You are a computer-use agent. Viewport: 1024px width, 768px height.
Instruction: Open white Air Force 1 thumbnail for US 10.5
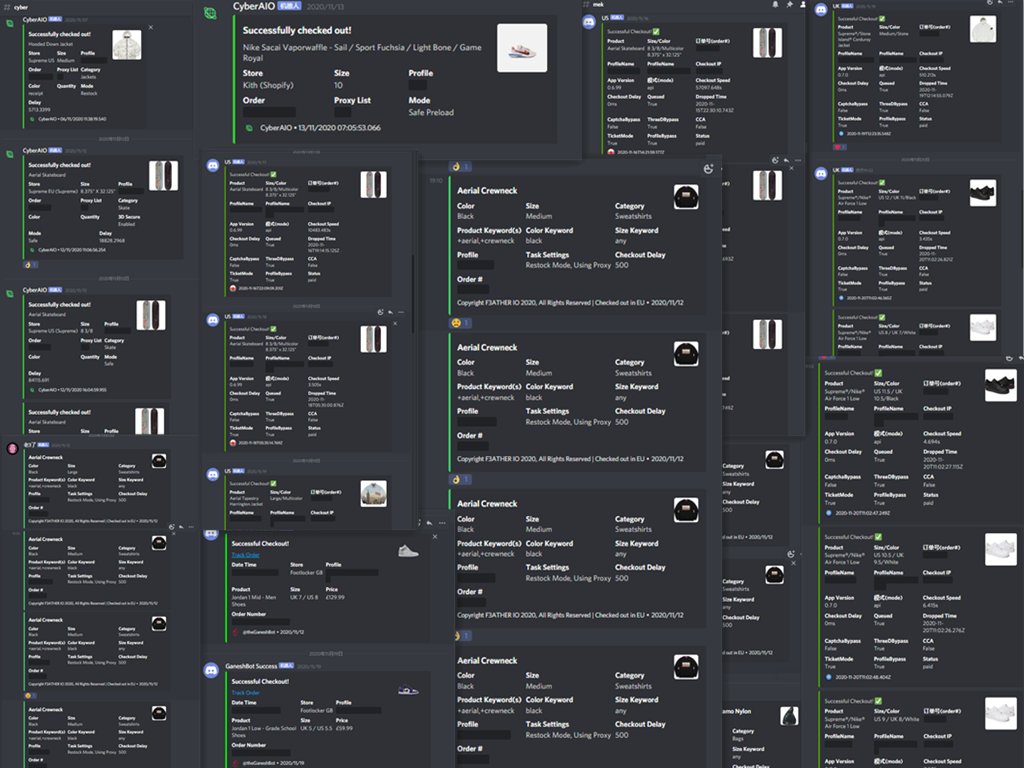[x=1000, y=549]
